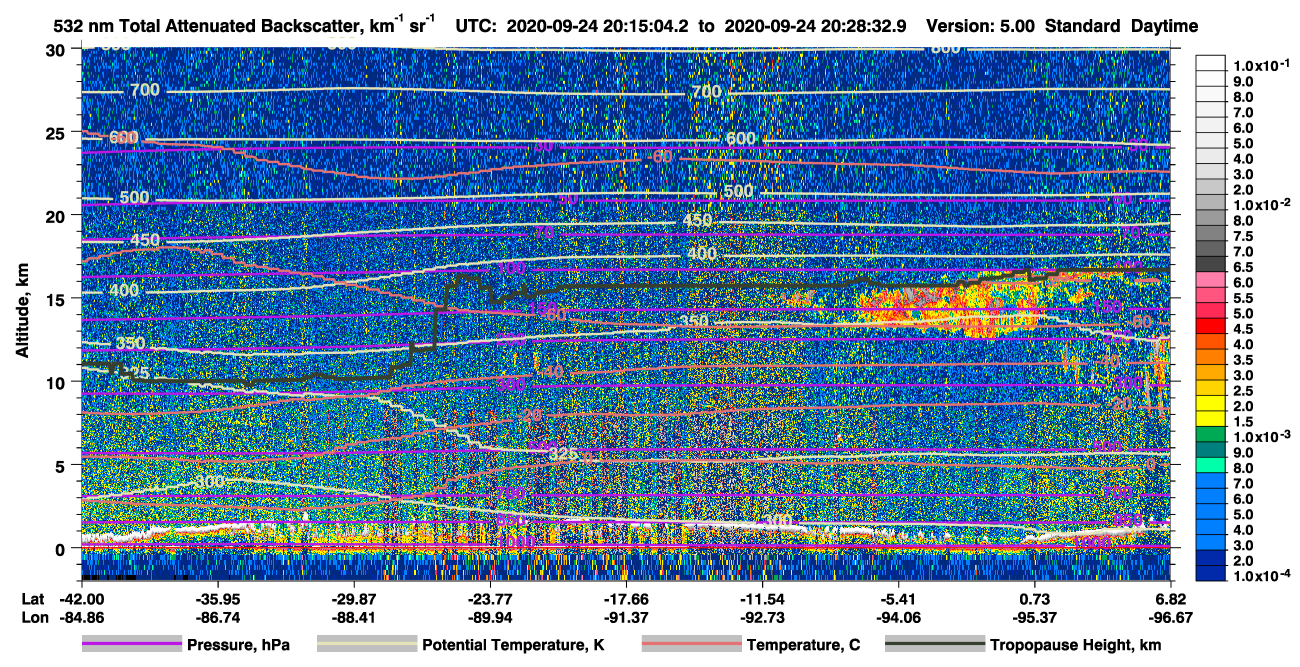The height and width of the screenshot is (667, 1300).
Task: Click latitude value -17.66
Action: coord(626,599)
